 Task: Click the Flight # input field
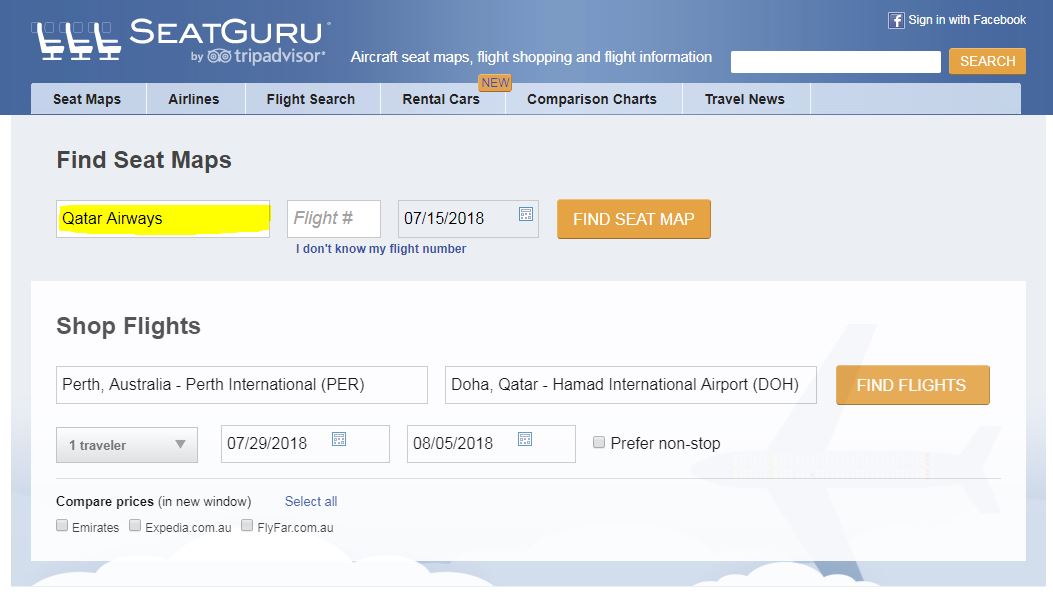tap(334, 219)
